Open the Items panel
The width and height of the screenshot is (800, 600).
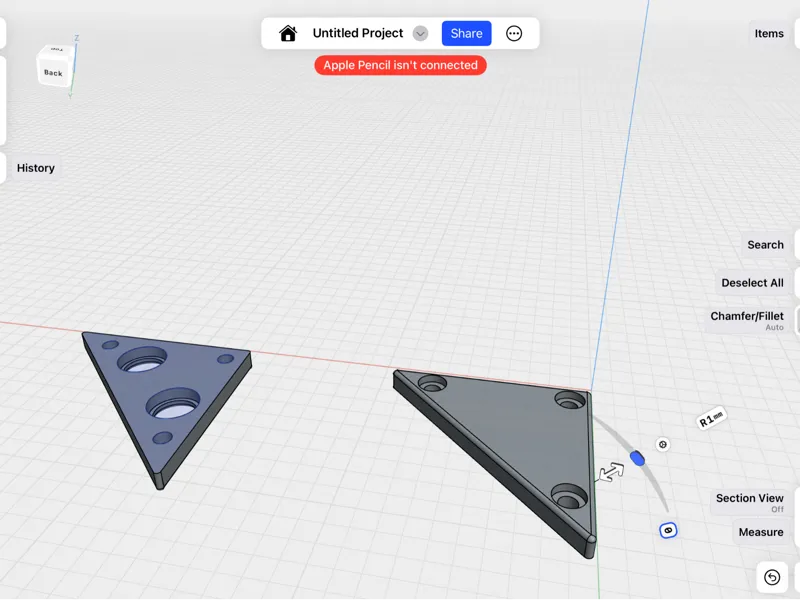click(x=769, y=34)
